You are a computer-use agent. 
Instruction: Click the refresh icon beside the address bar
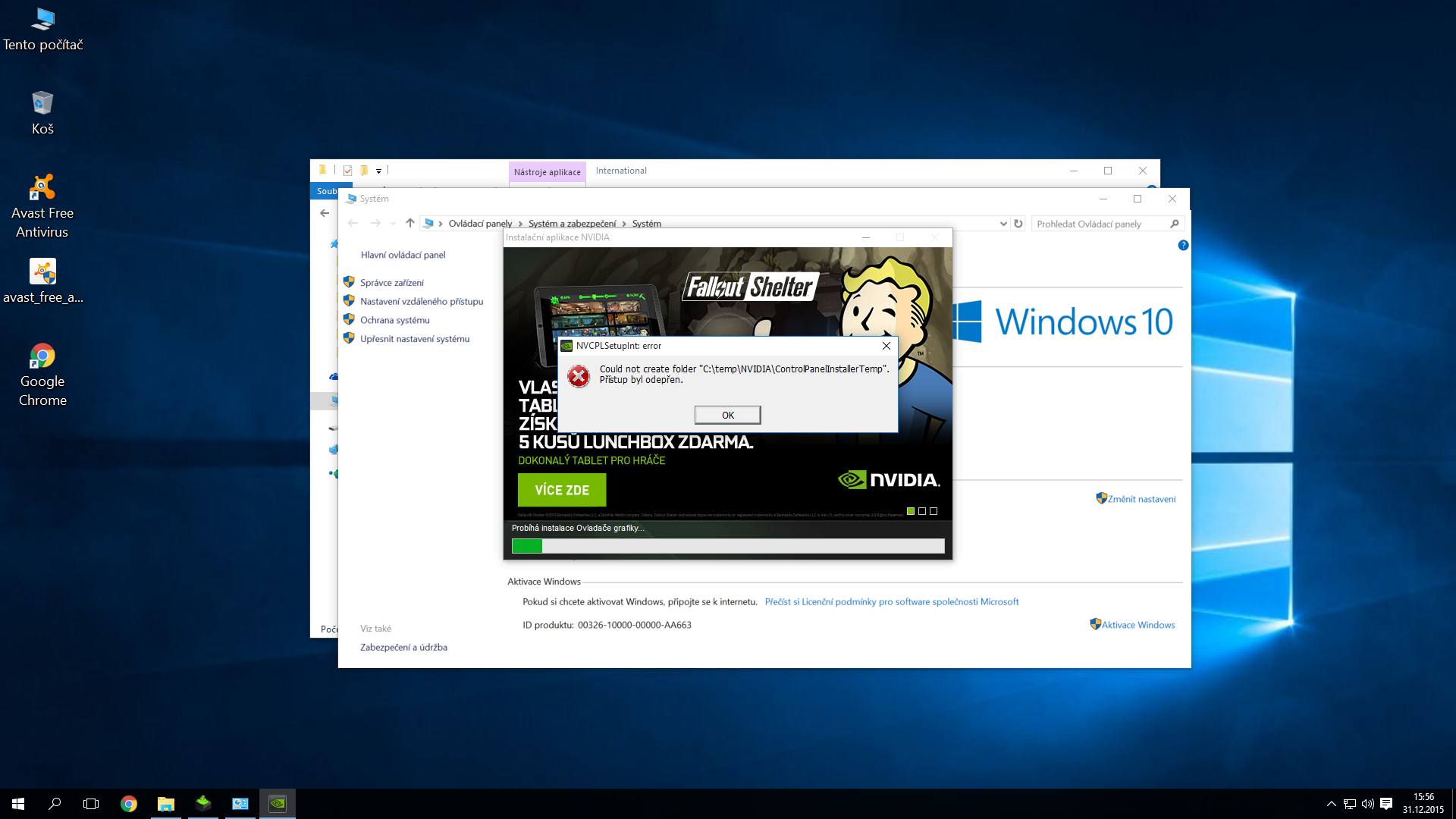1018,224
